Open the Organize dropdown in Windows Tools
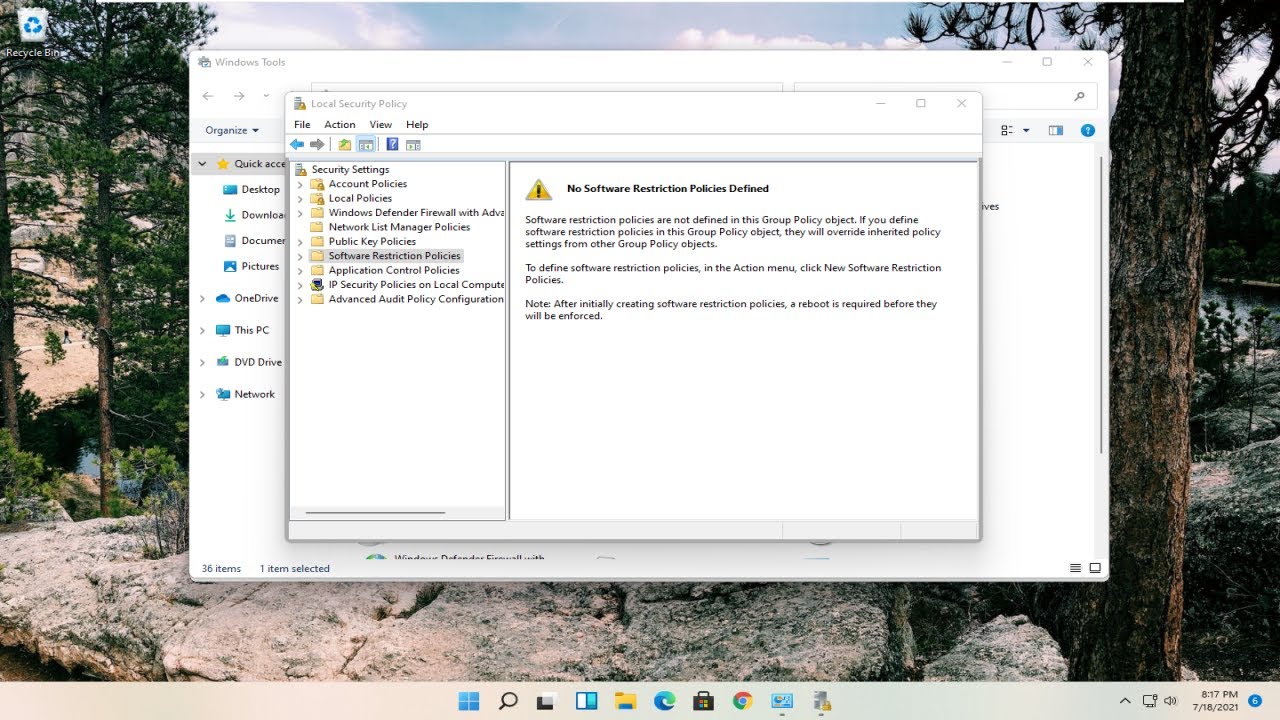 coord(232,130)
